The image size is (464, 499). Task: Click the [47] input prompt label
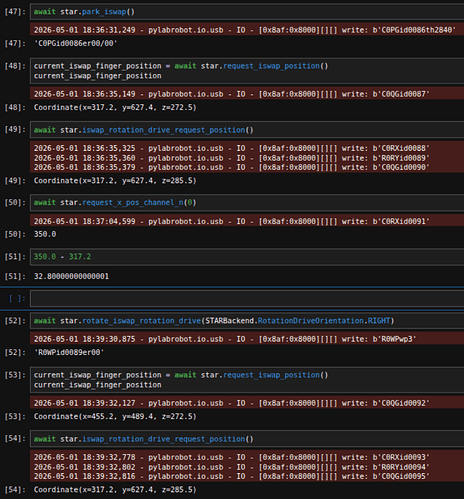click(x=15, y=12)
